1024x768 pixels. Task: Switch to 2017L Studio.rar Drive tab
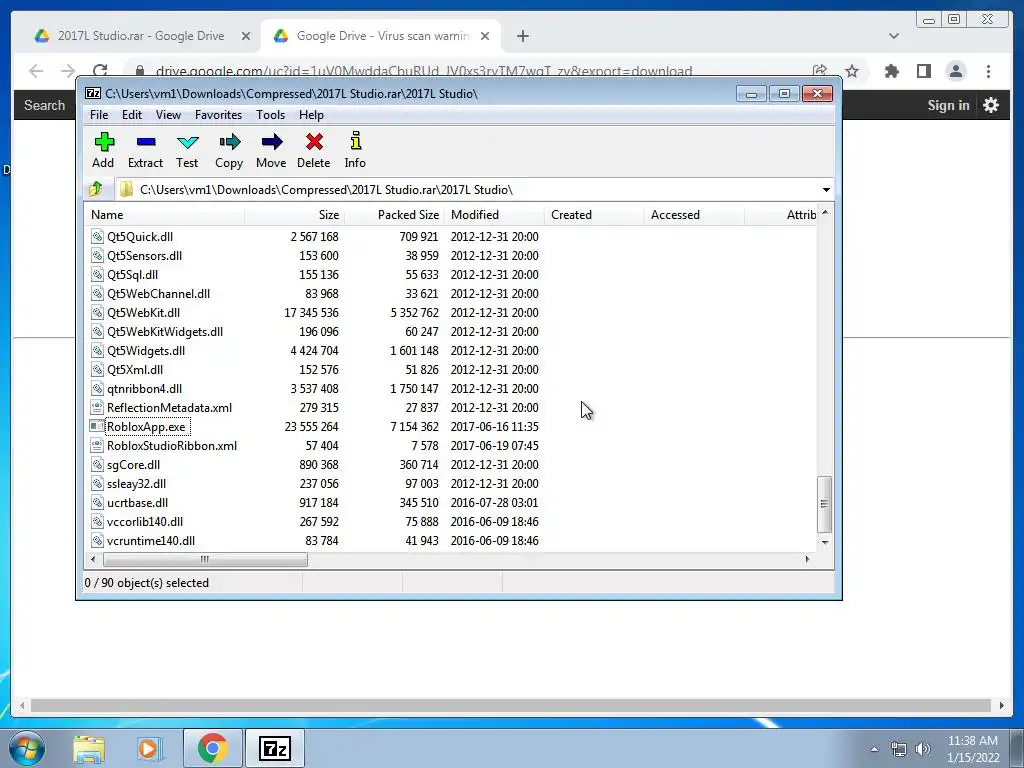[140, 36]
